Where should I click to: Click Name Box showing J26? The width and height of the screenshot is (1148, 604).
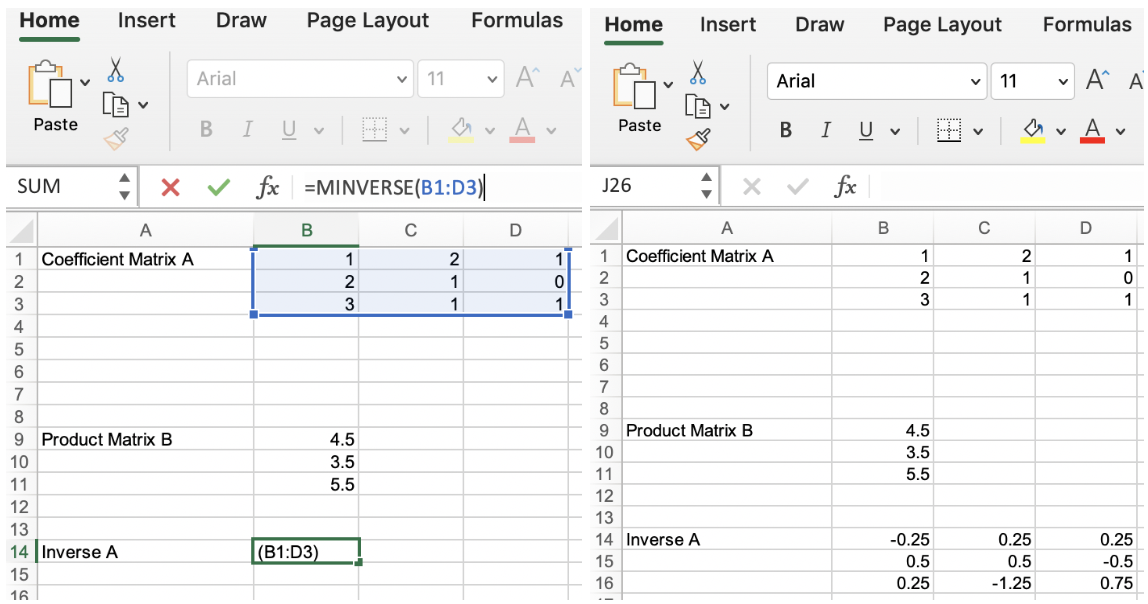646,185
